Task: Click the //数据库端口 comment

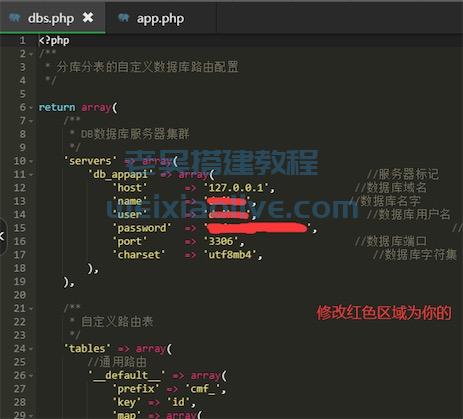Action: (391, 241)
